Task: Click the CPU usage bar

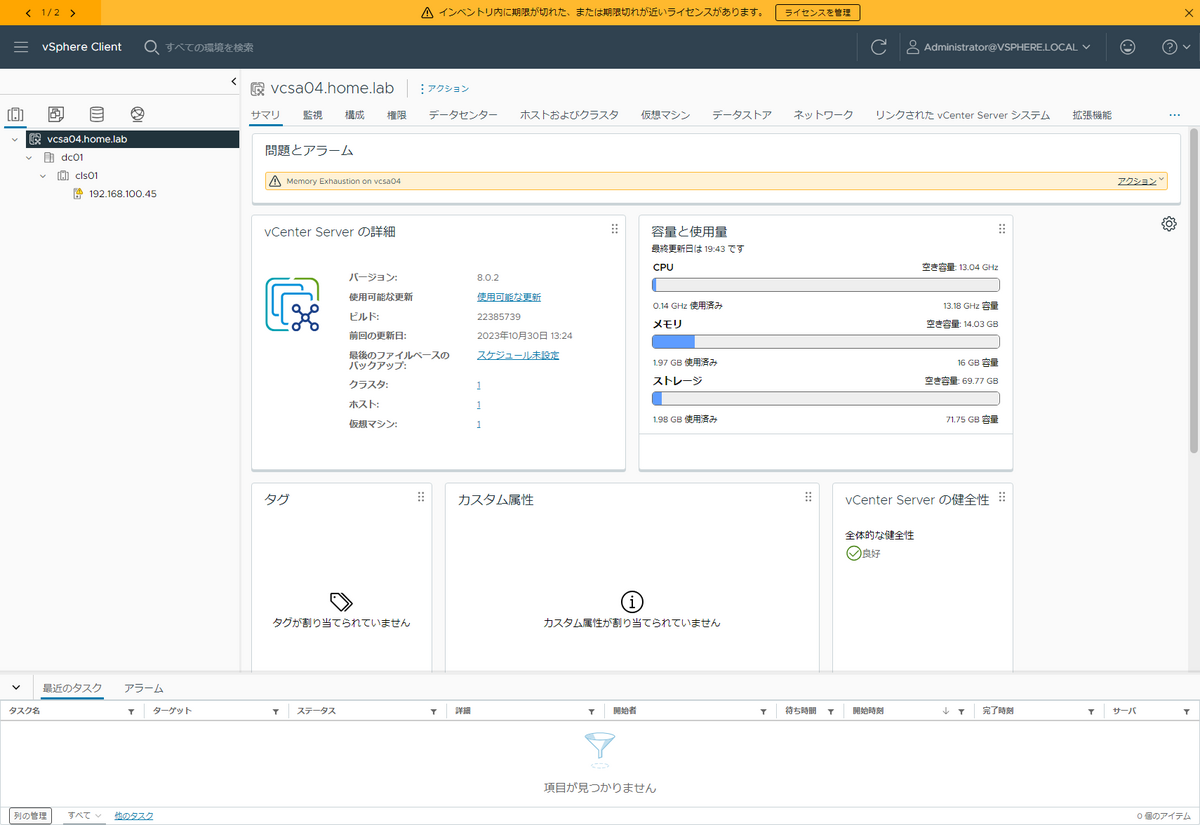Action: (825, 285)
